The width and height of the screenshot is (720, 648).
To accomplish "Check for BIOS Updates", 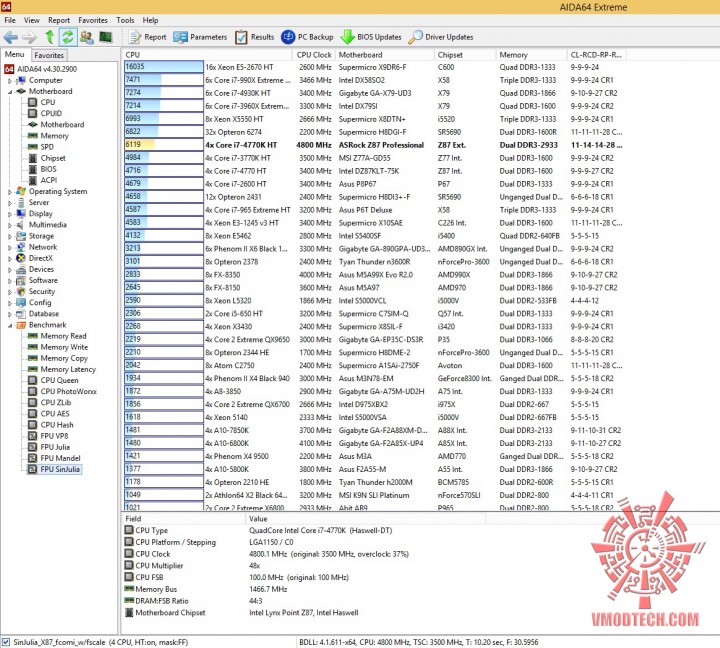I will point(371,37).
